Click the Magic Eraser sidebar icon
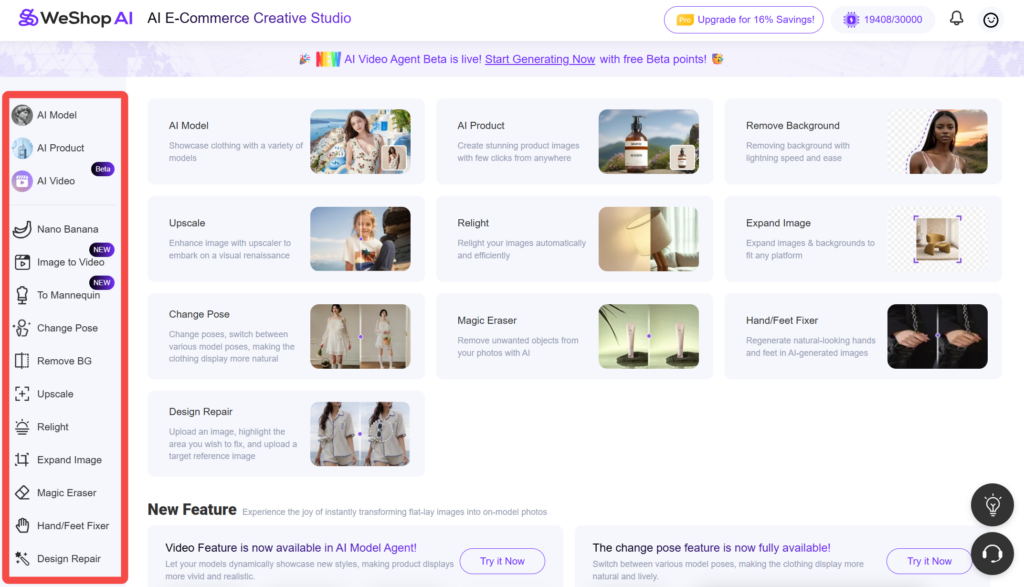1024x587 pixels. [22, 493]
